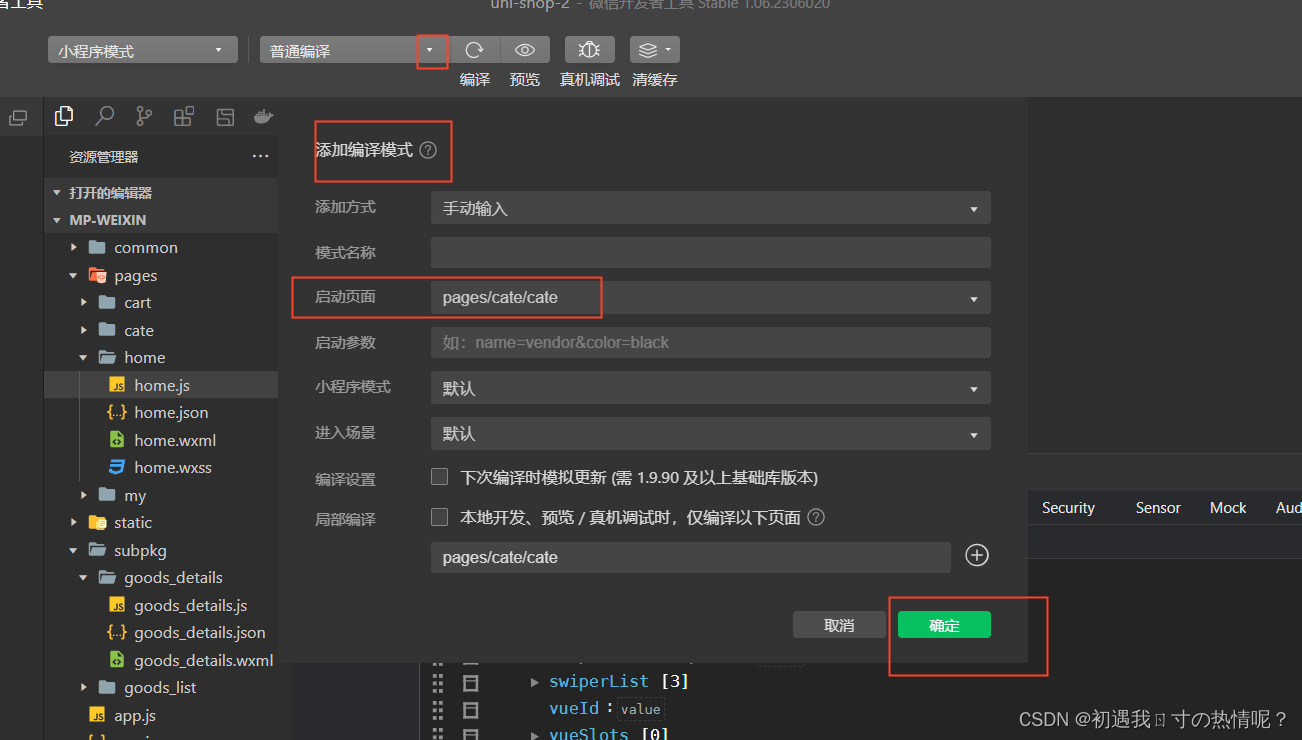
Task: Click the plus icon to add page
Action: click(977, 555)
